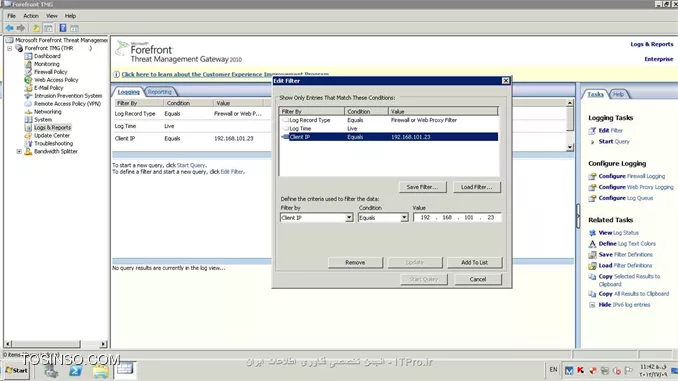Click the IP address Value input field
This screenshot has width=678, height=381.
[457, 218]
